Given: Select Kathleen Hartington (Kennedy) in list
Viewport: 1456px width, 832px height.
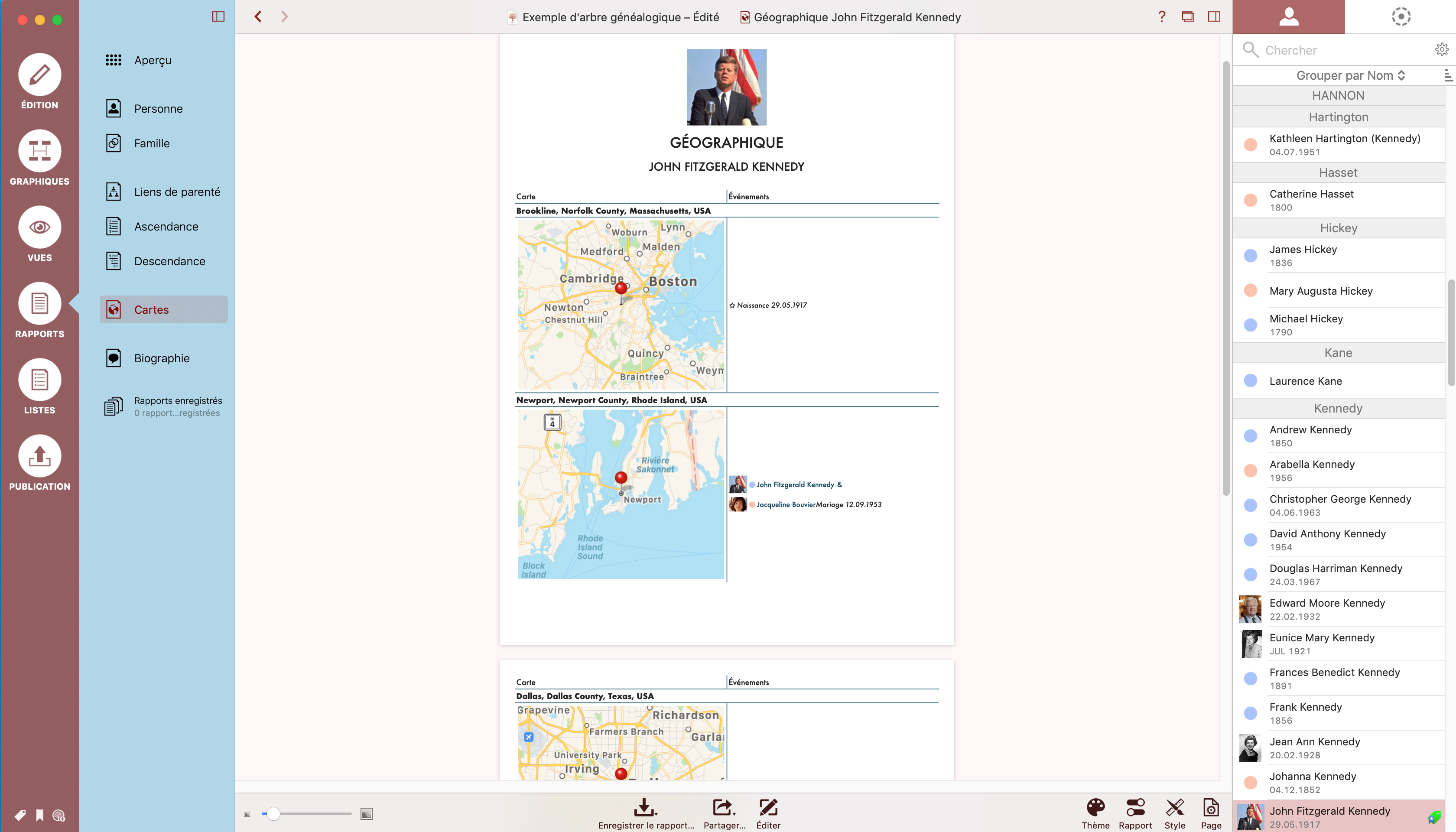Looking at the screenshot, I should click(1338, 145).
